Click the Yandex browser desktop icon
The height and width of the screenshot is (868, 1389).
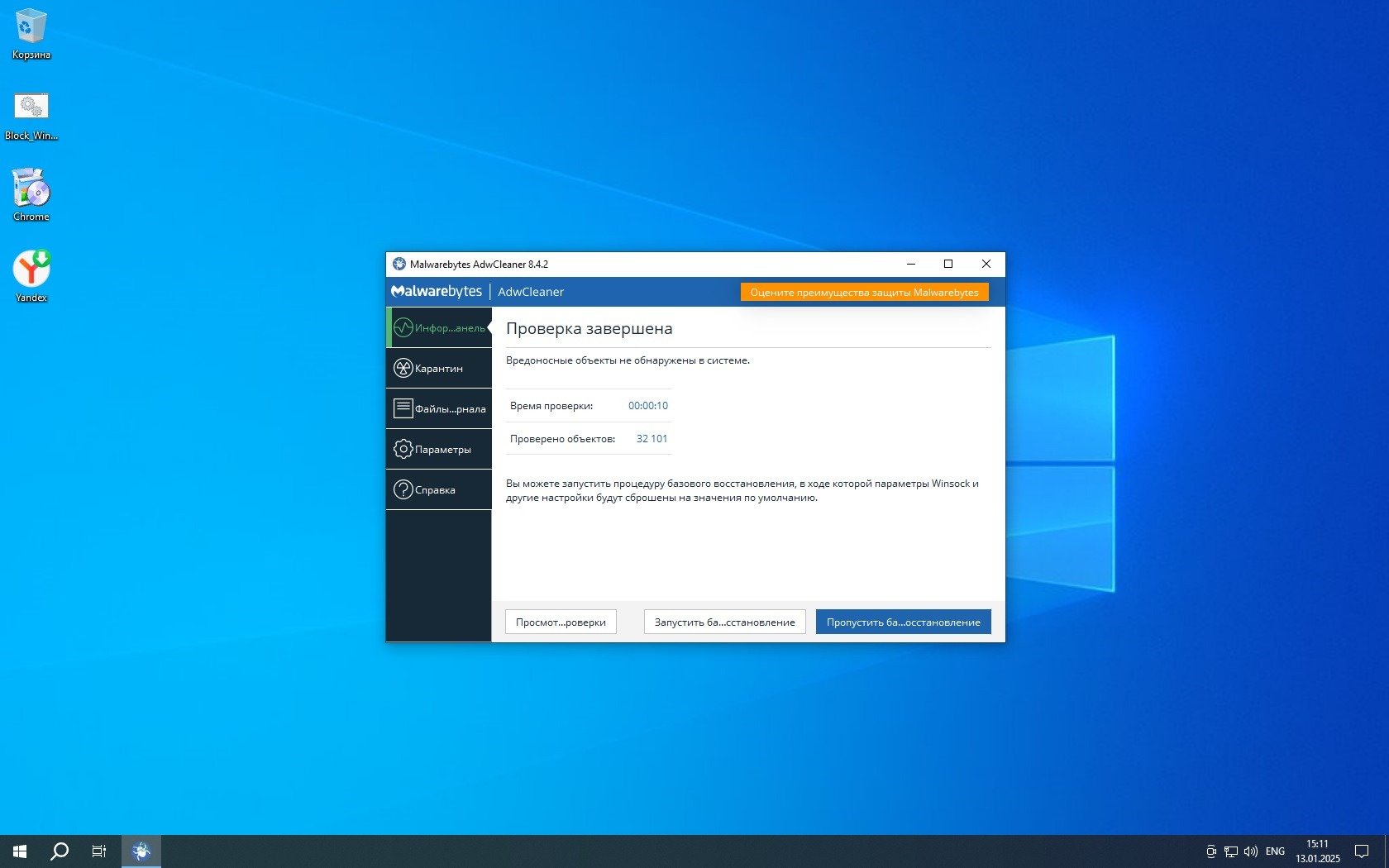(x=31, y=271)
